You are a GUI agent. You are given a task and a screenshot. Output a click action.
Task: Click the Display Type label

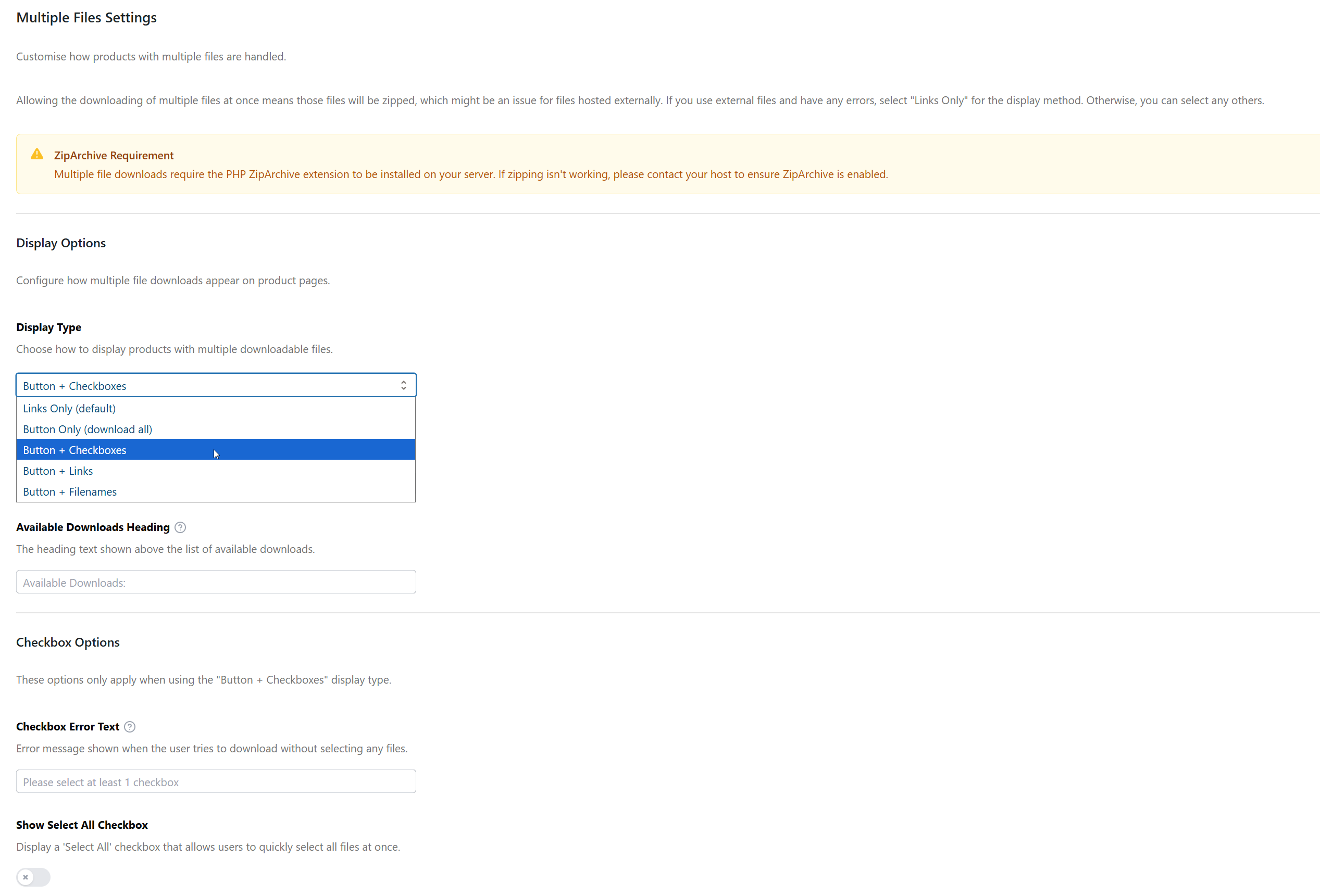[48, 327]
